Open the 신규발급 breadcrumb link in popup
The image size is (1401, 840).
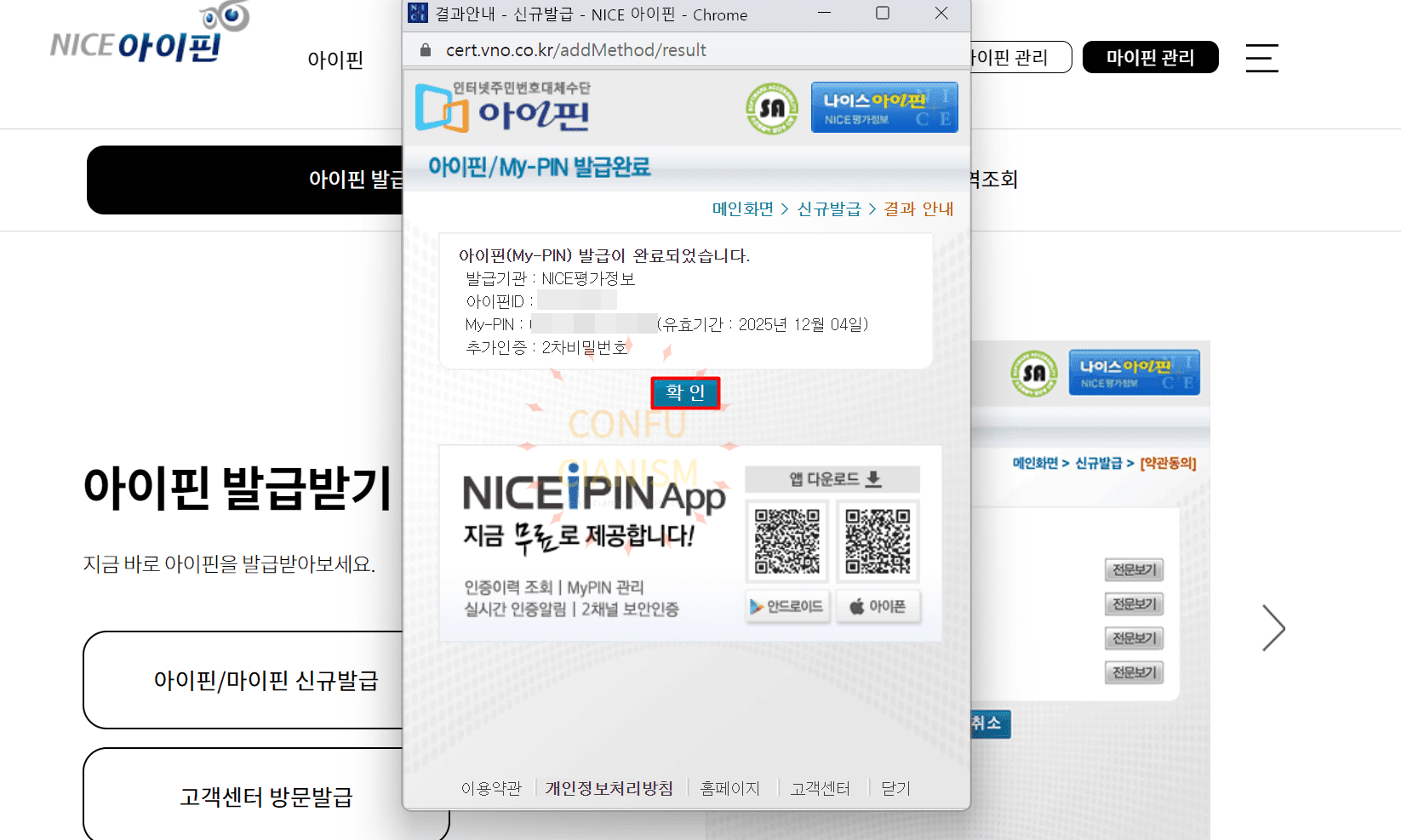pyautogui.click(x=829, y=209)
